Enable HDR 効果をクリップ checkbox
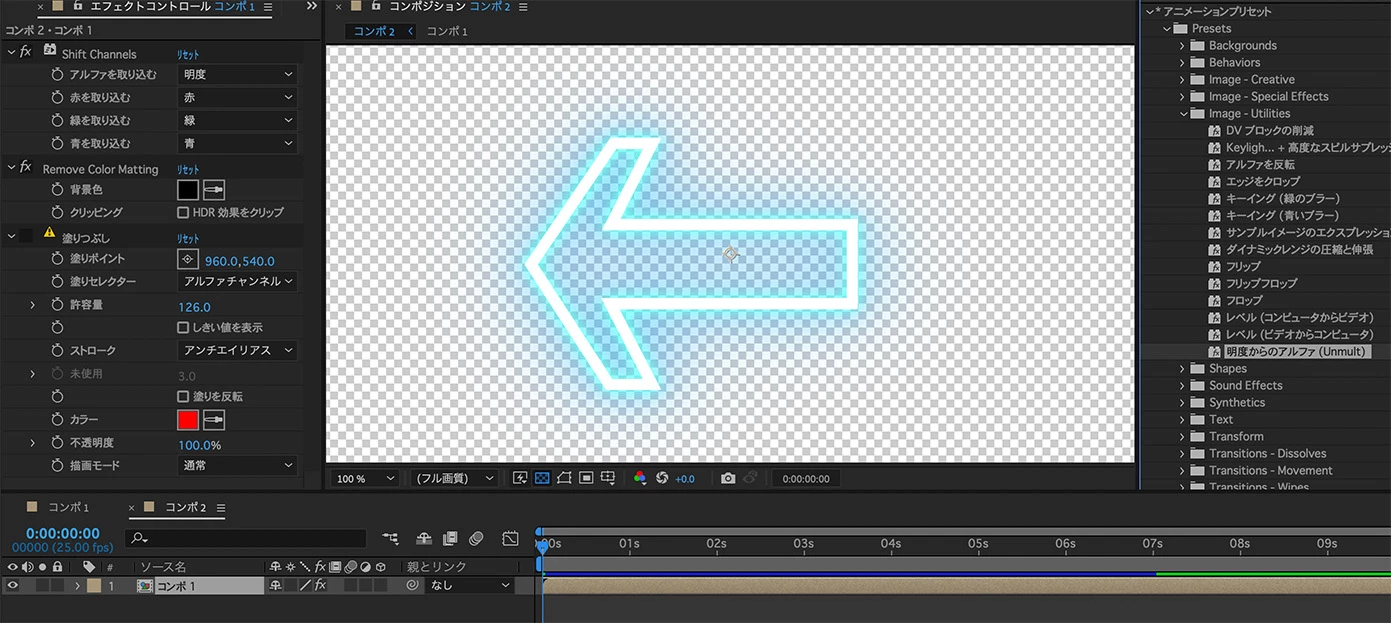Viewport: 1391px width, 623px height. (x=183, y=213)
